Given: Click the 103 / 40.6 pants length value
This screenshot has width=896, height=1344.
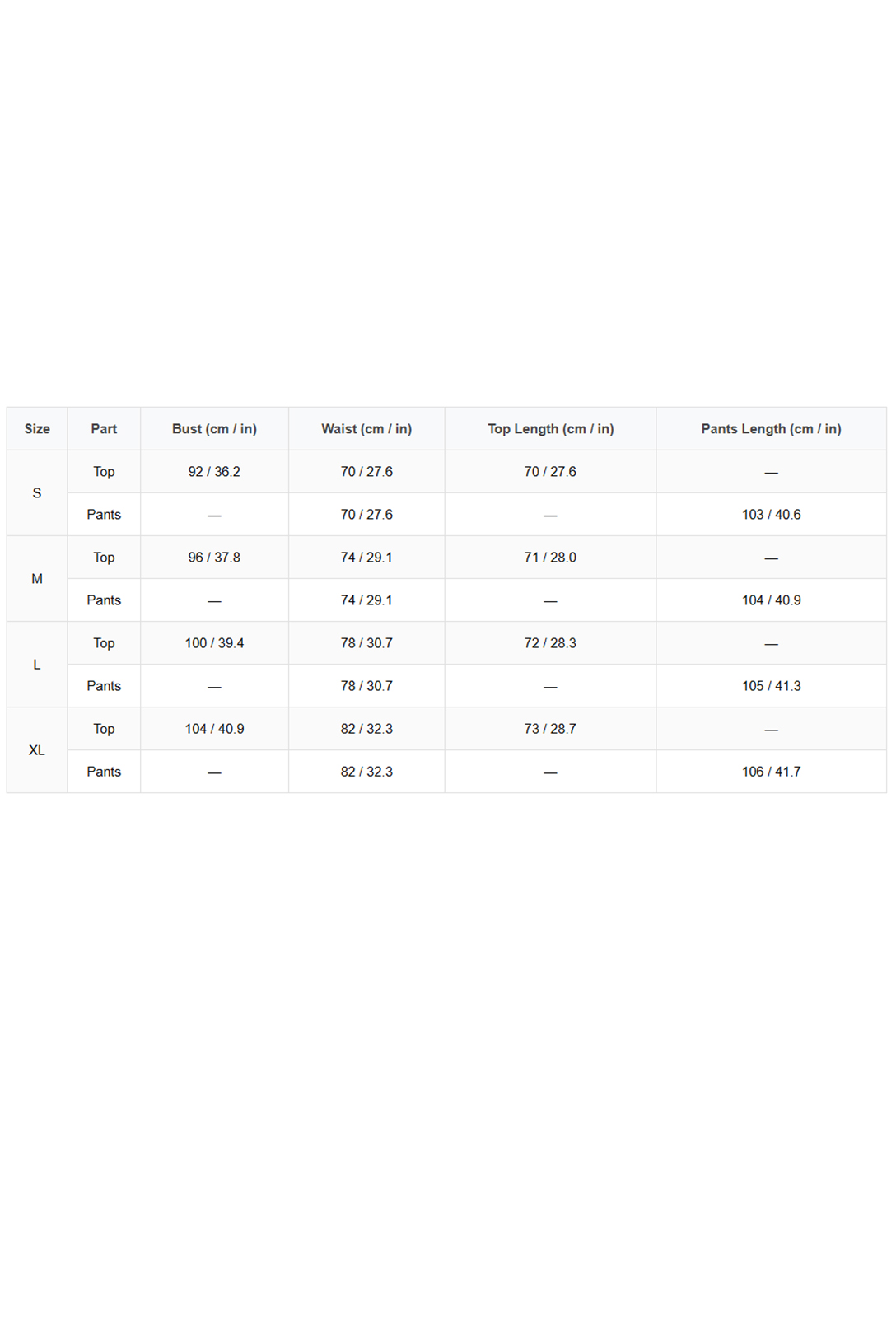Looking at the screenshot, I should [x=771, y=515].
